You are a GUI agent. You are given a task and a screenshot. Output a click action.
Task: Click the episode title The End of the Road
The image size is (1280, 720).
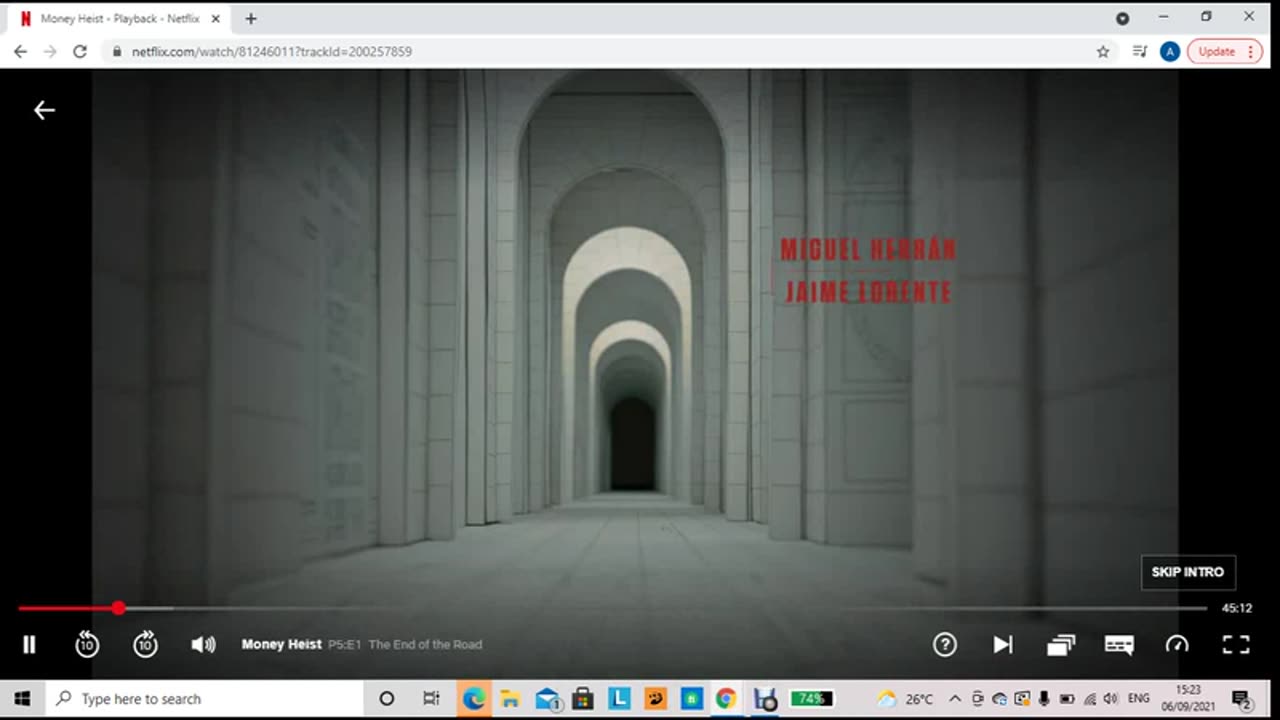pos(425,644)
